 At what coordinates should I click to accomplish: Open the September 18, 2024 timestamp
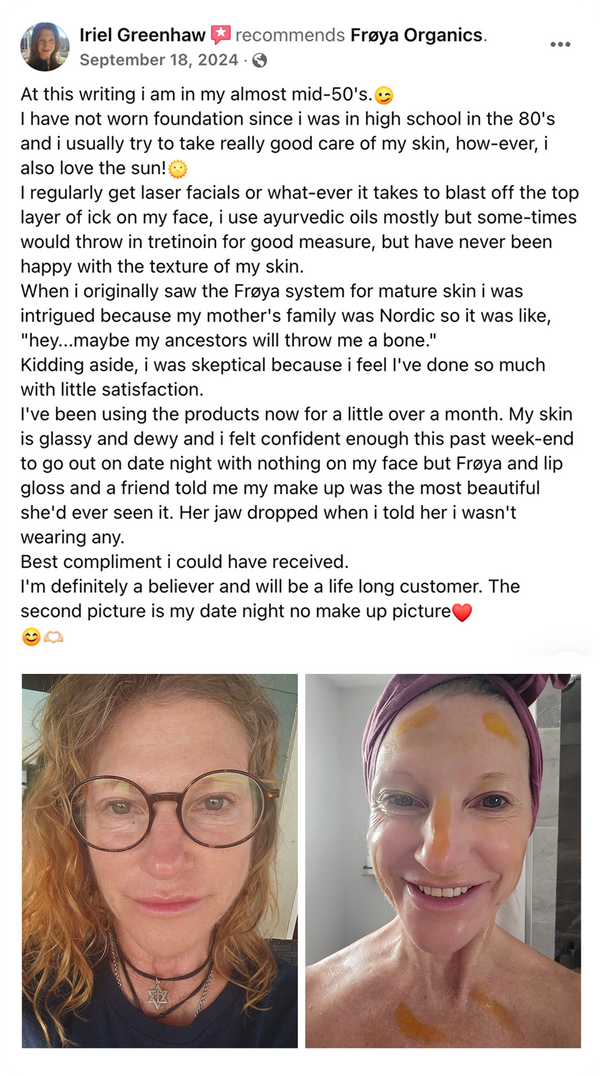coord(159,60)
